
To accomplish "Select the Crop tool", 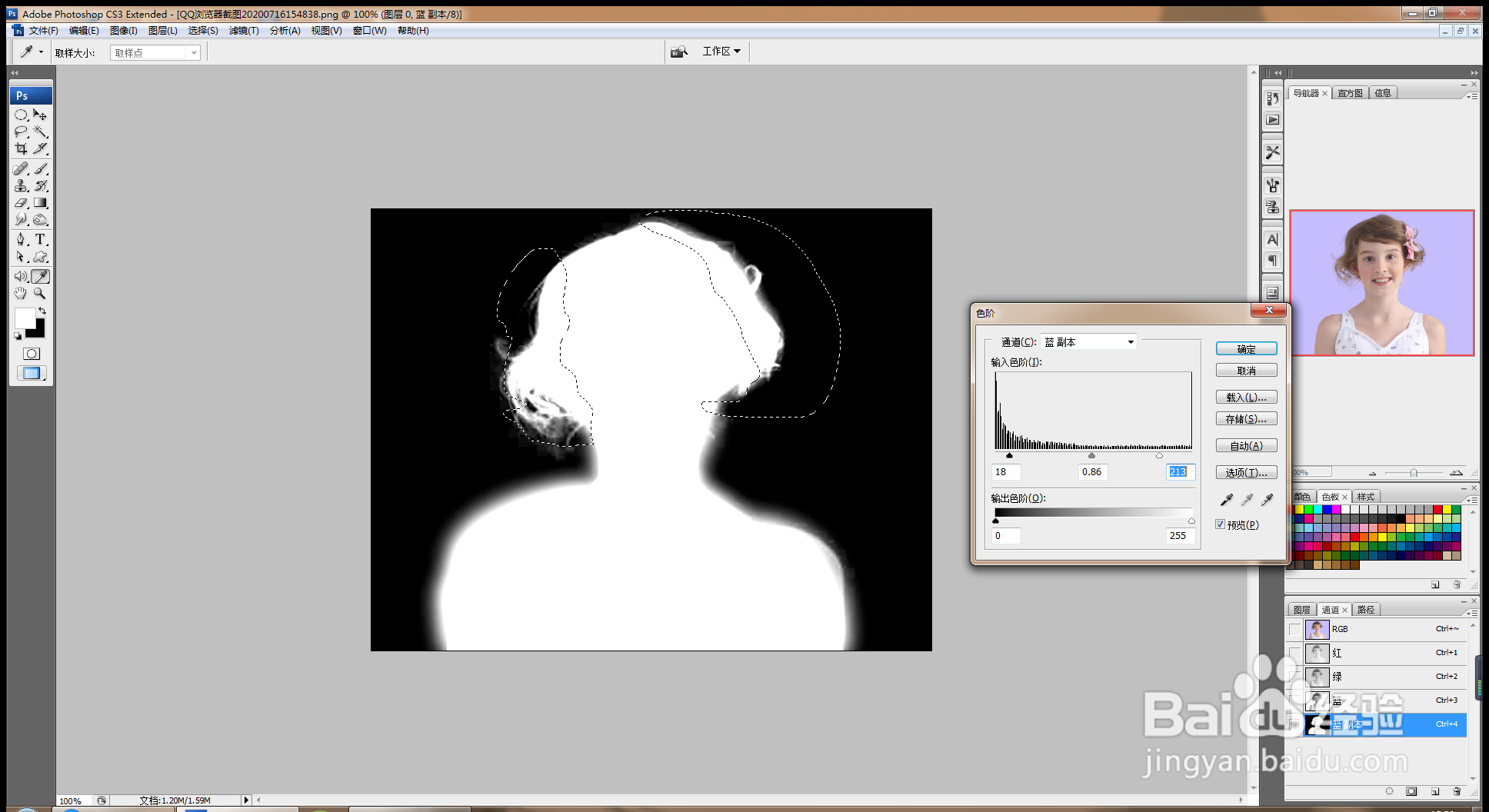I will (21, 148).
